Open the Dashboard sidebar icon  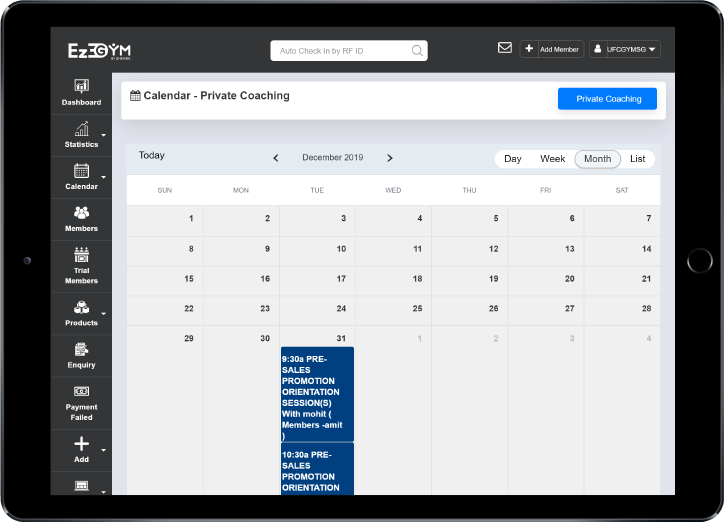coord(81,86)
